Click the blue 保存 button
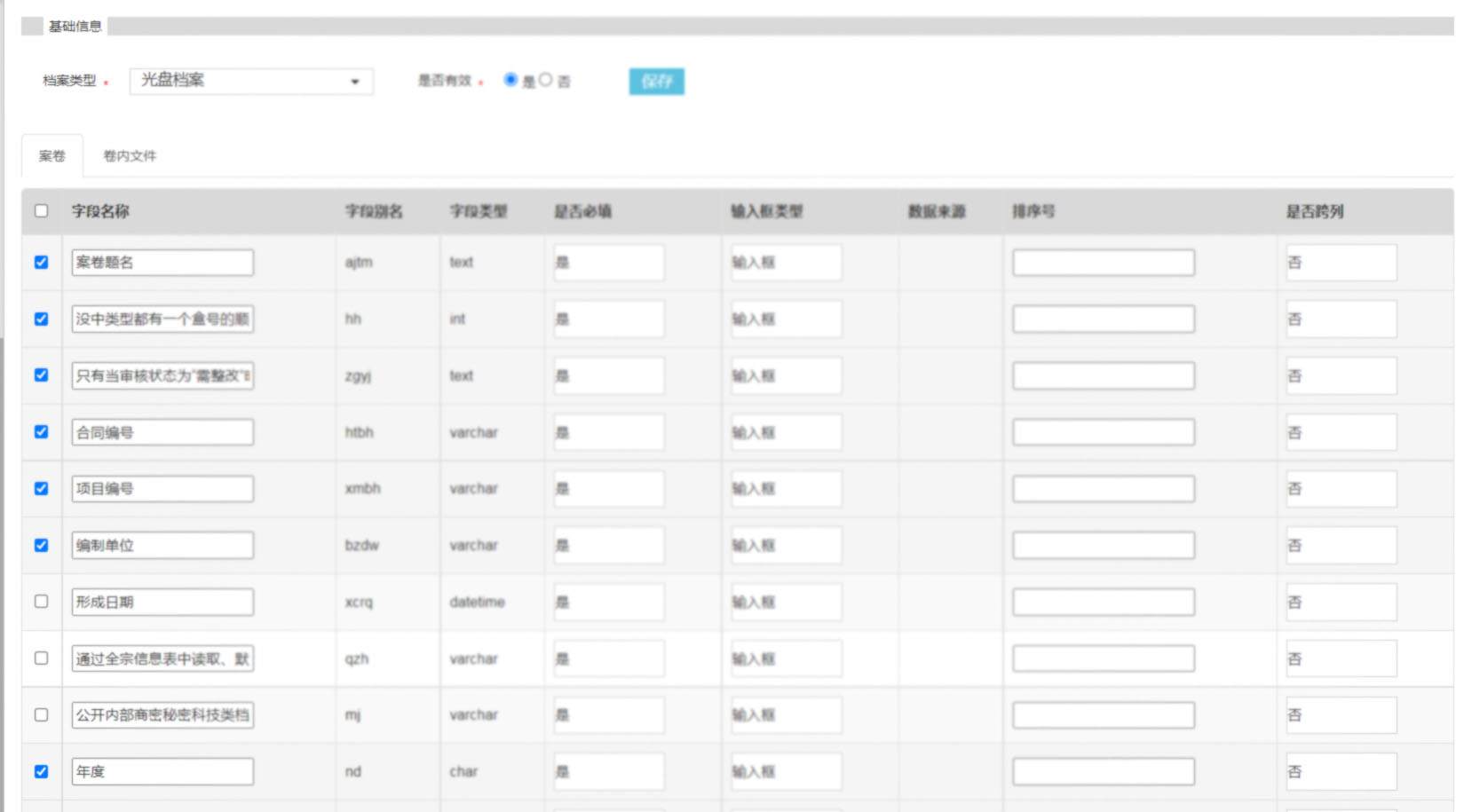 (656, 82)
